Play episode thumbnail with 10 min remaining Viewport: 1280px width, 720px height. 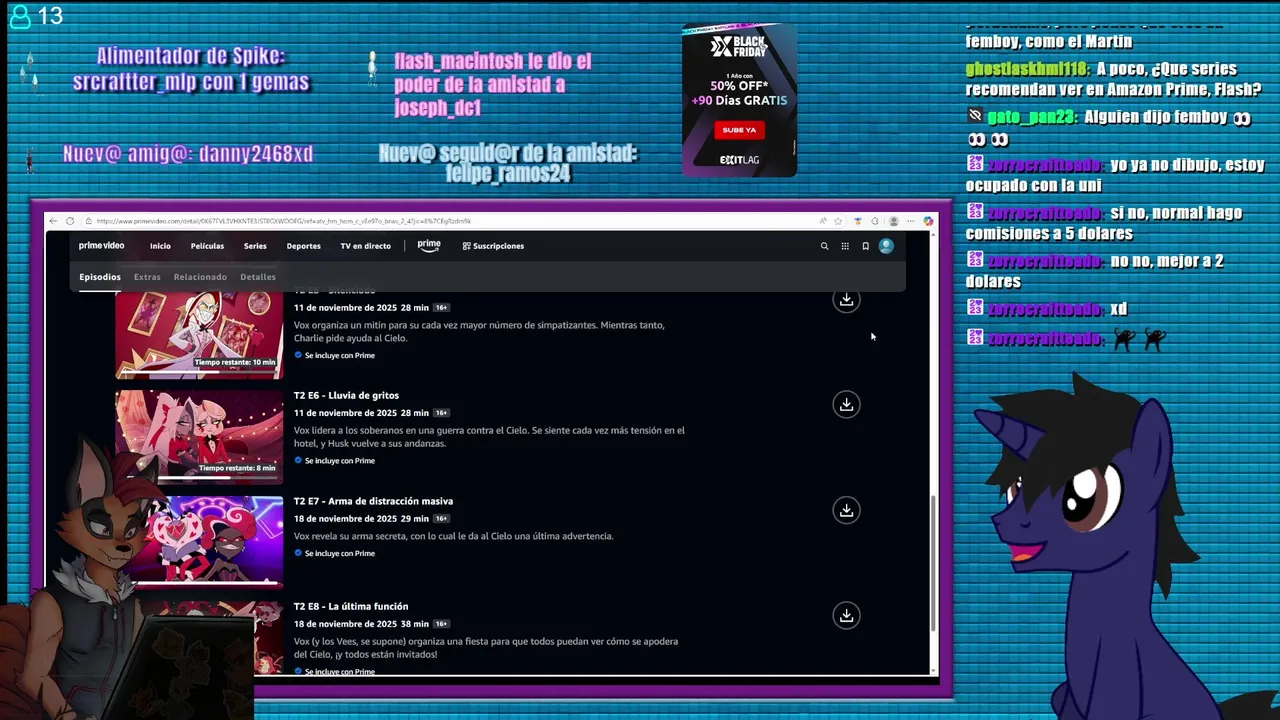(x=199, y=335)
